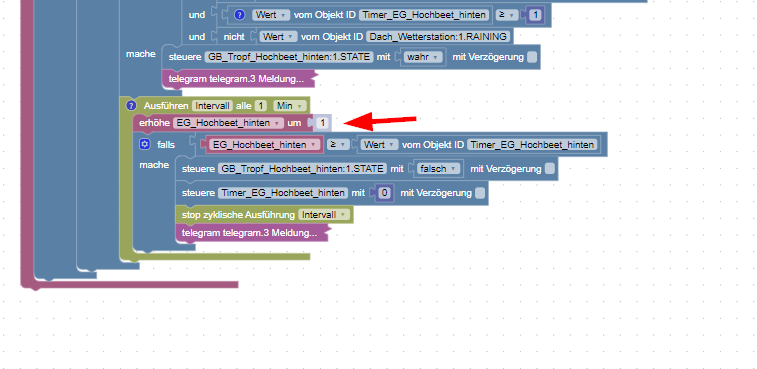Click help icon on Ausführen Intervall block
The height and width of the screenshot is (369, 757).
point(130,105)
